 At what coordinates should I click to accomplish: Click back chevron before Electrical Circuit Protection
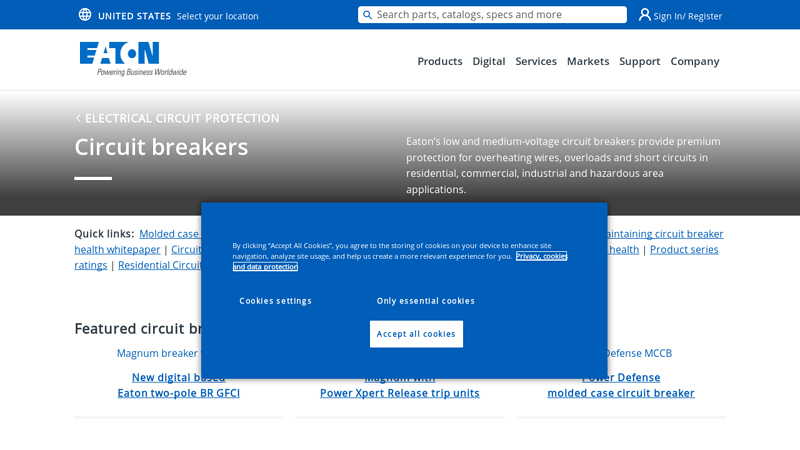[x=78, y=118]
